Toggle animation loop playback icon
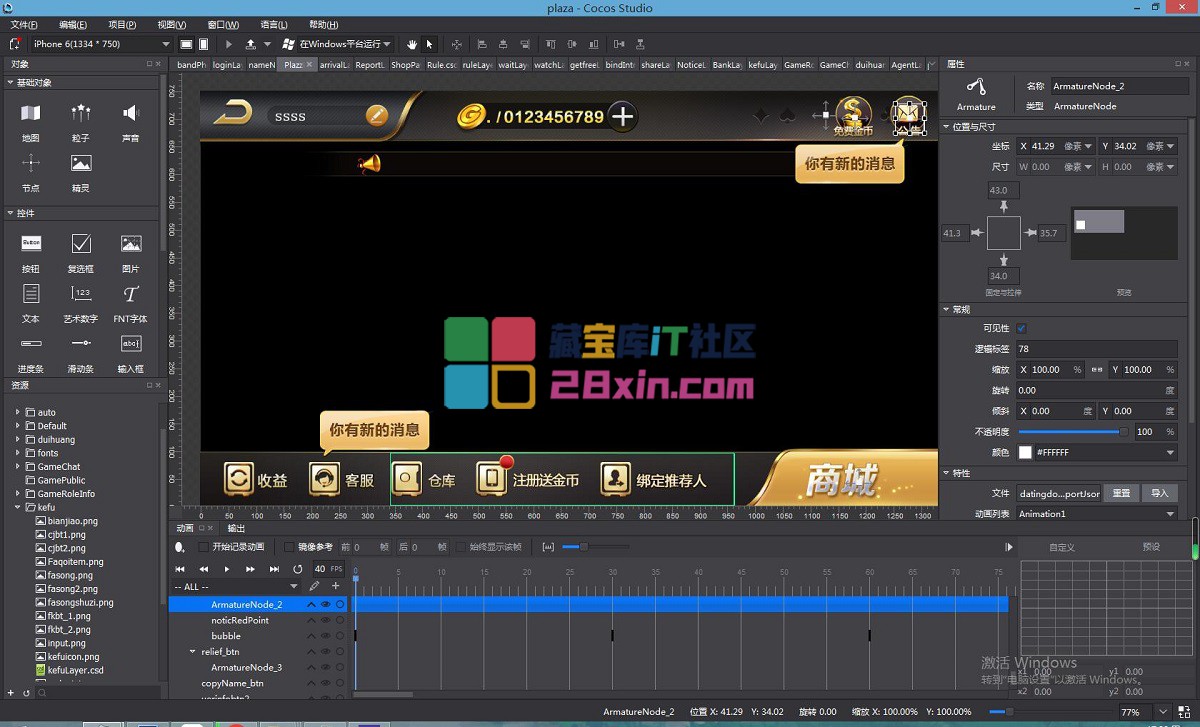 click(297, 569)
